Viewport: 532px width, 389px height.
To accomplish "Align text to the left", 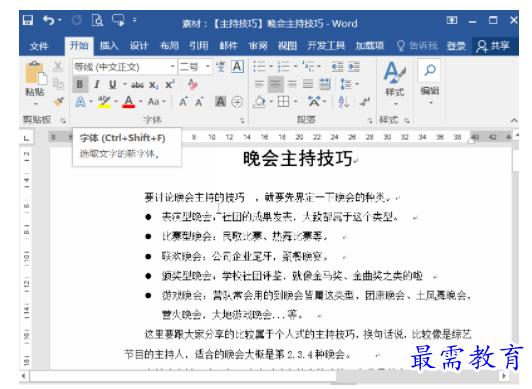I will pos(260,84).
